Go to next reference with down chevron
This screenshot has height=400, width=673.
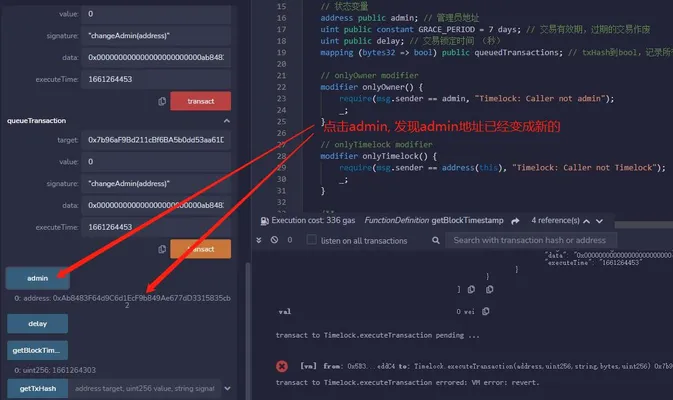click(x=600, y=221)
